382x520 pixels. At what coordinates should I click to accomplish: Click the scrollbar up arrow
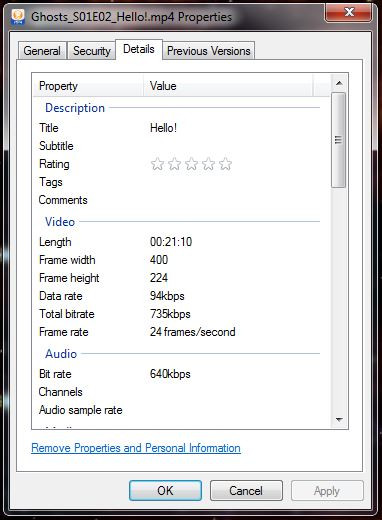(x=339, y=83)
